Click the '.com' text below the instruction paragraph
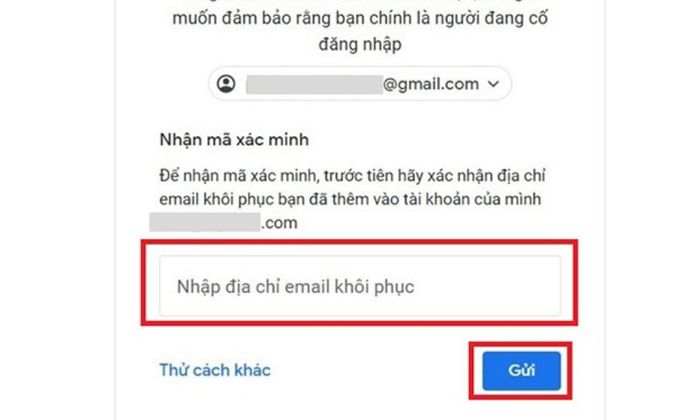 [x=279, y=223]
